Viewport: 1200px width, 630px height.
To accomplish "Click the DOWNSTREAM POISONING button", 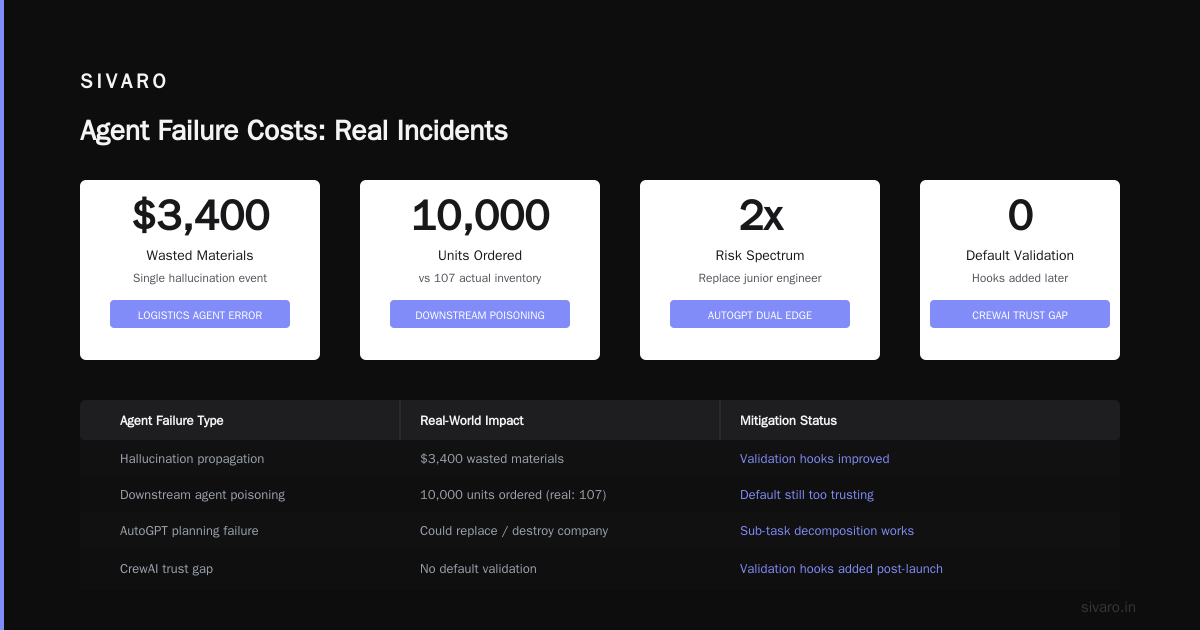I will (x=480, y=314).
